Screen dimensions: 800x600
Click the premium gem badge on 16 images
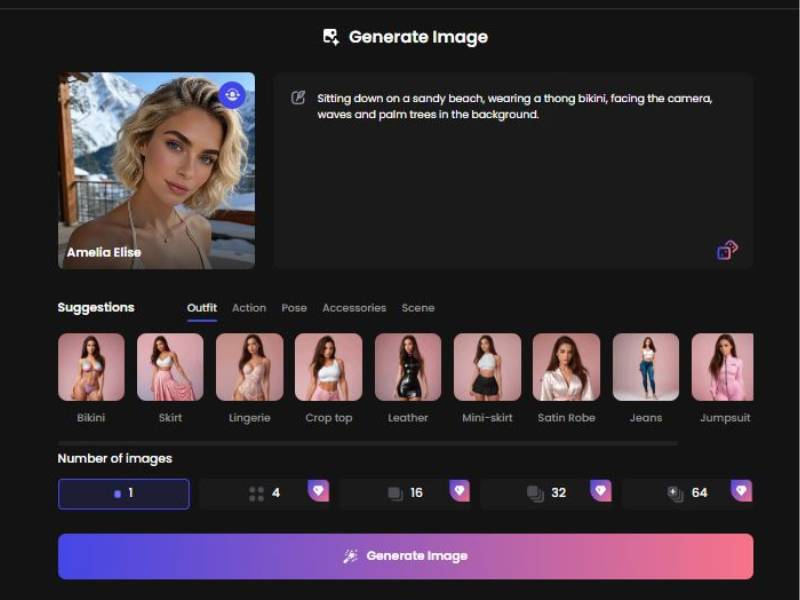click(459, 490)
